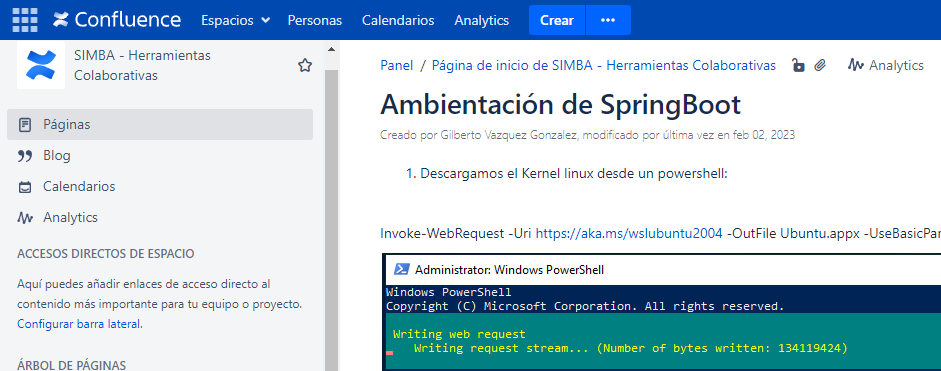Star the SIMBA space as favorite
The height and width of the screenshot is (371, 941).
(x=305, y=65)
